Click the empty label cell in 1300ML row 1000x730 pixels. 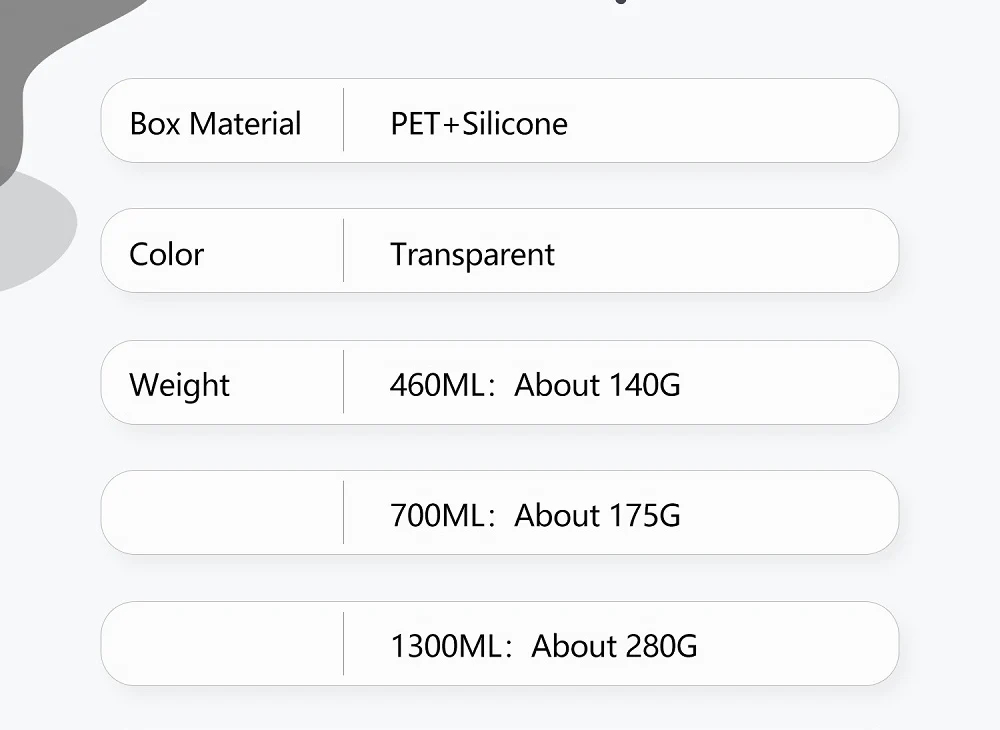[x=222, y=644]
